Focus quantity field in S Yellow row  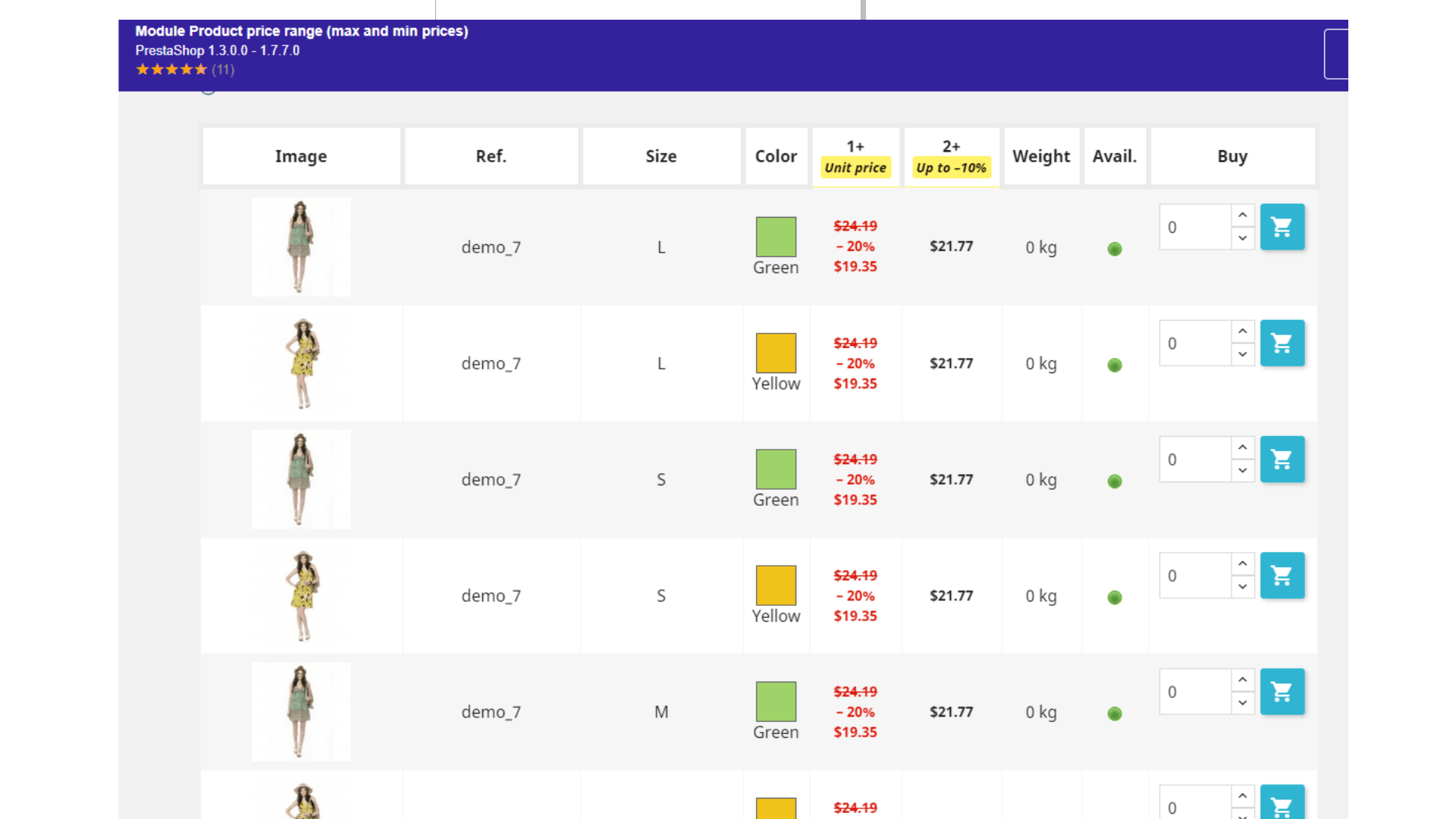point(1195,575)
